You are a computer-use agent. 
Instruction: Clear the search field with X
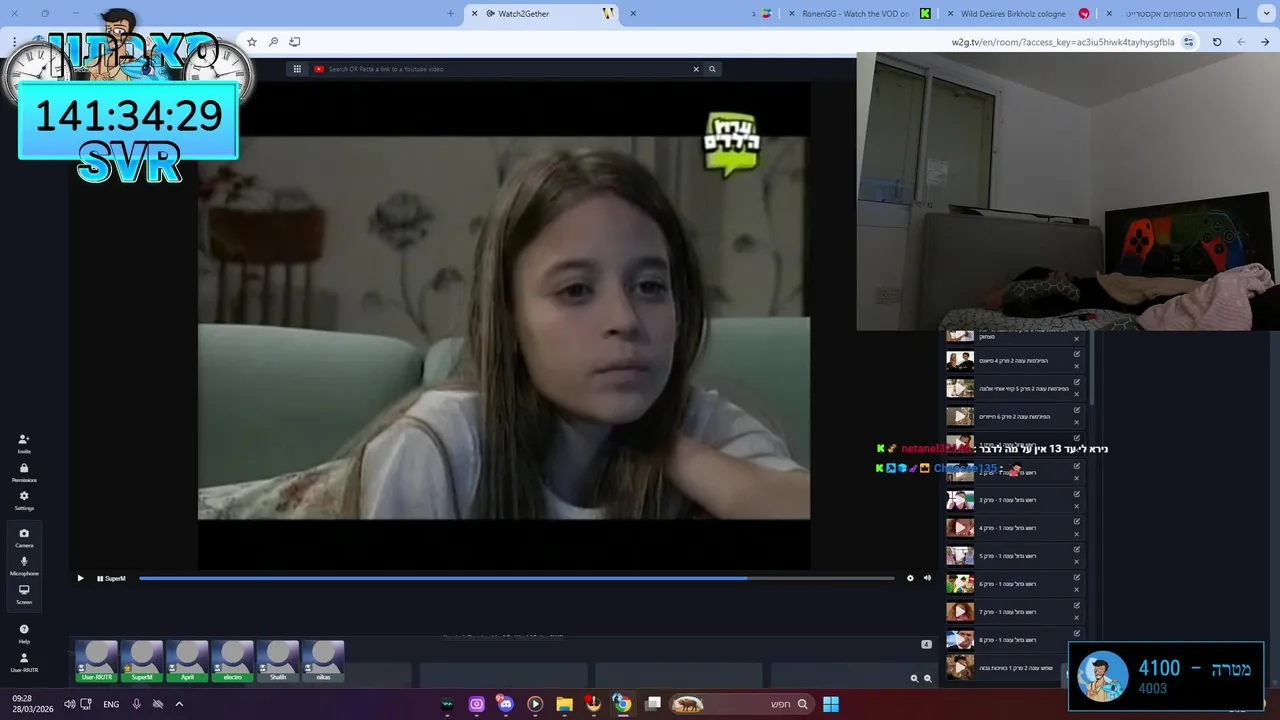696,69
